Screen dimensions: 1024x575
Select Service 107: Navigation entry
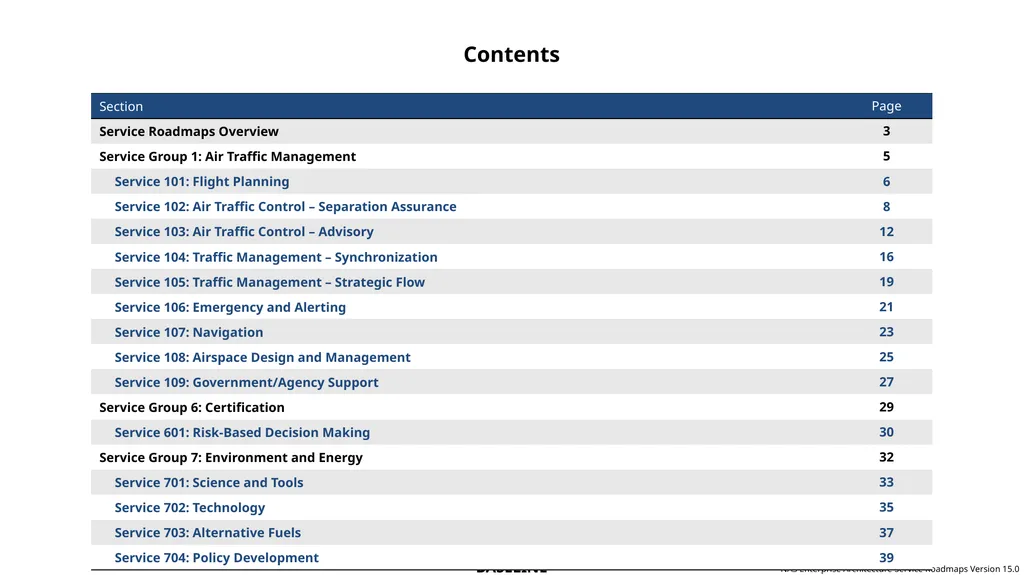[x=189, y=332]
